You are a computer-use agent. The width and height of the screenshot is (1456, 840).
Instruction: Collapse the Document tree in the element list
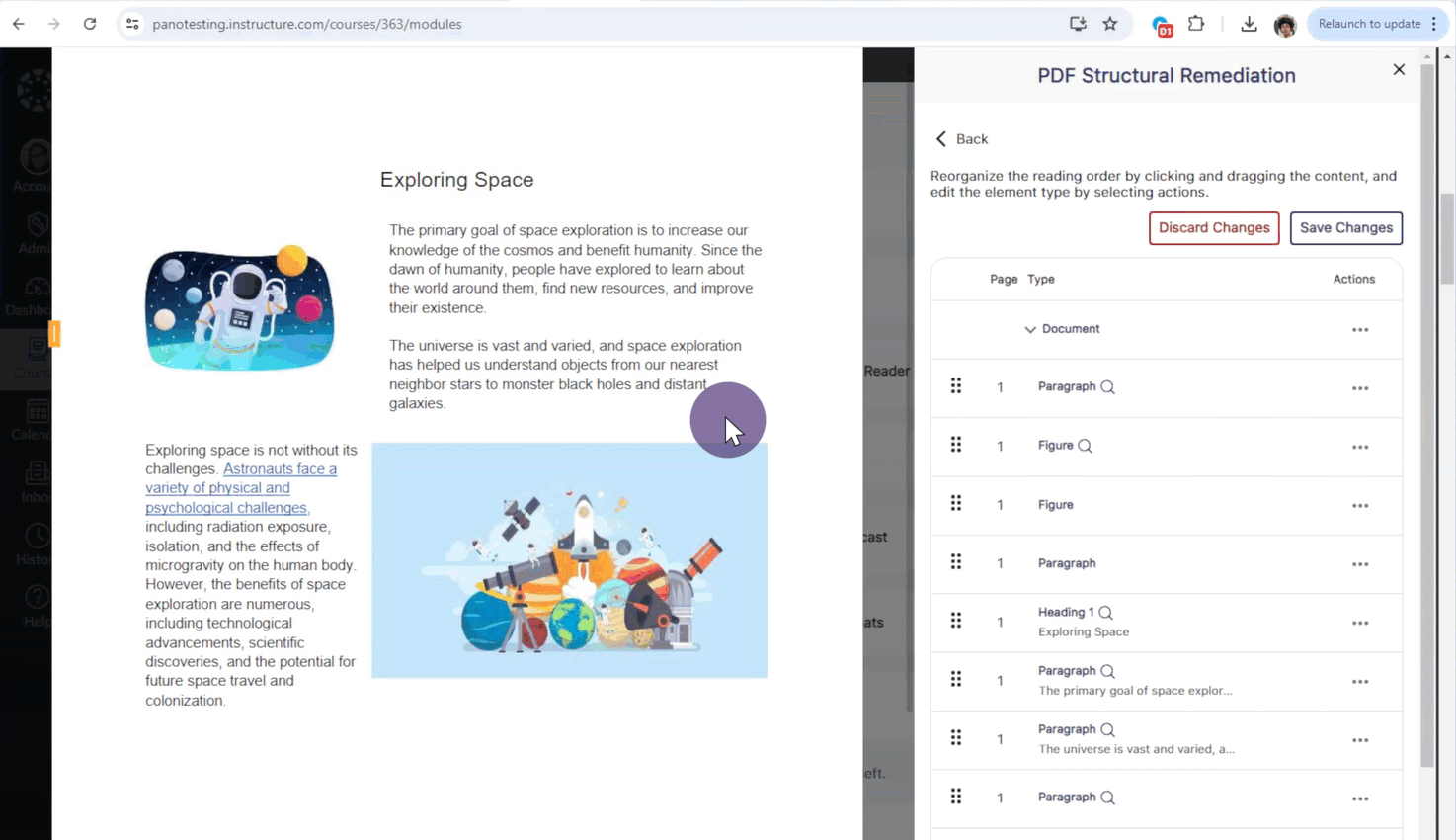[1029, 329]
